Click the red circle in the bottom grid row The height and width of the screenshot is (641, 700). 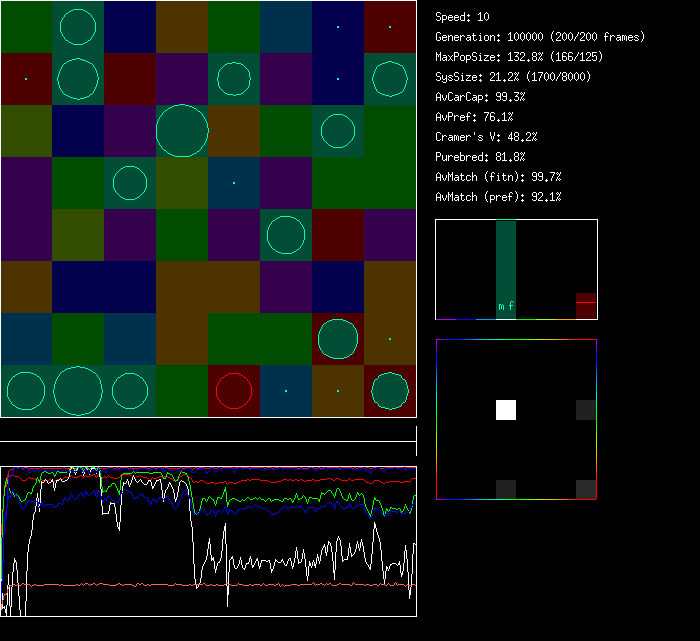tap(234, 391)
